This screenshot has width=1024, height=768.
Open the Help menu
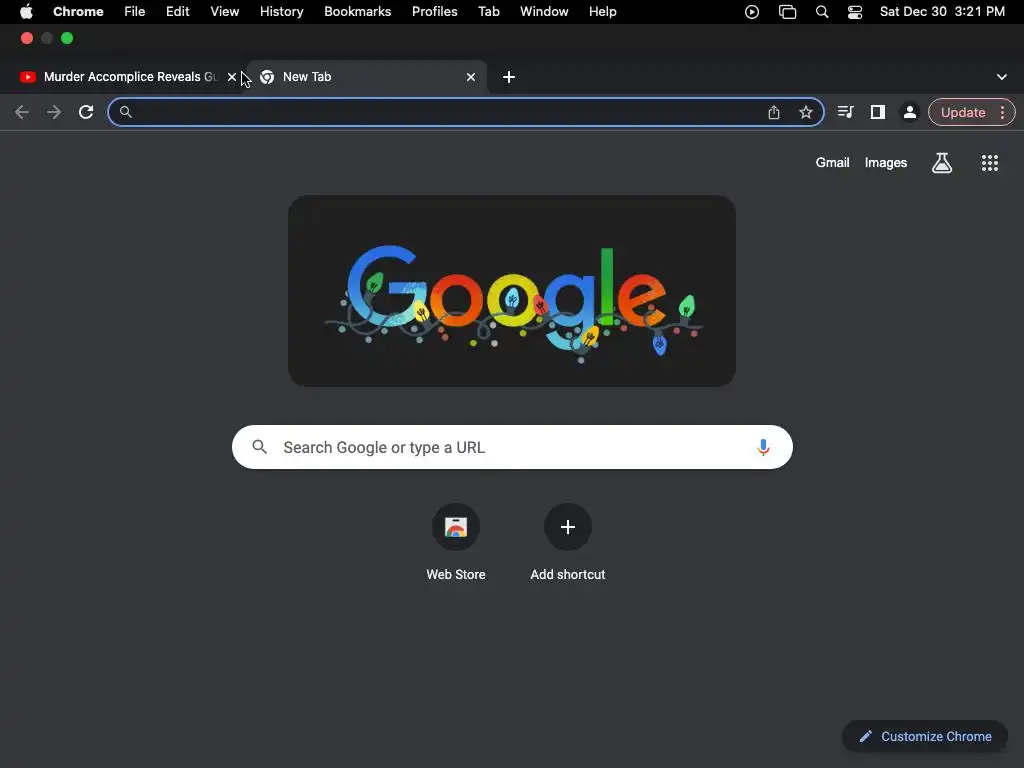(x=603, y=12)
